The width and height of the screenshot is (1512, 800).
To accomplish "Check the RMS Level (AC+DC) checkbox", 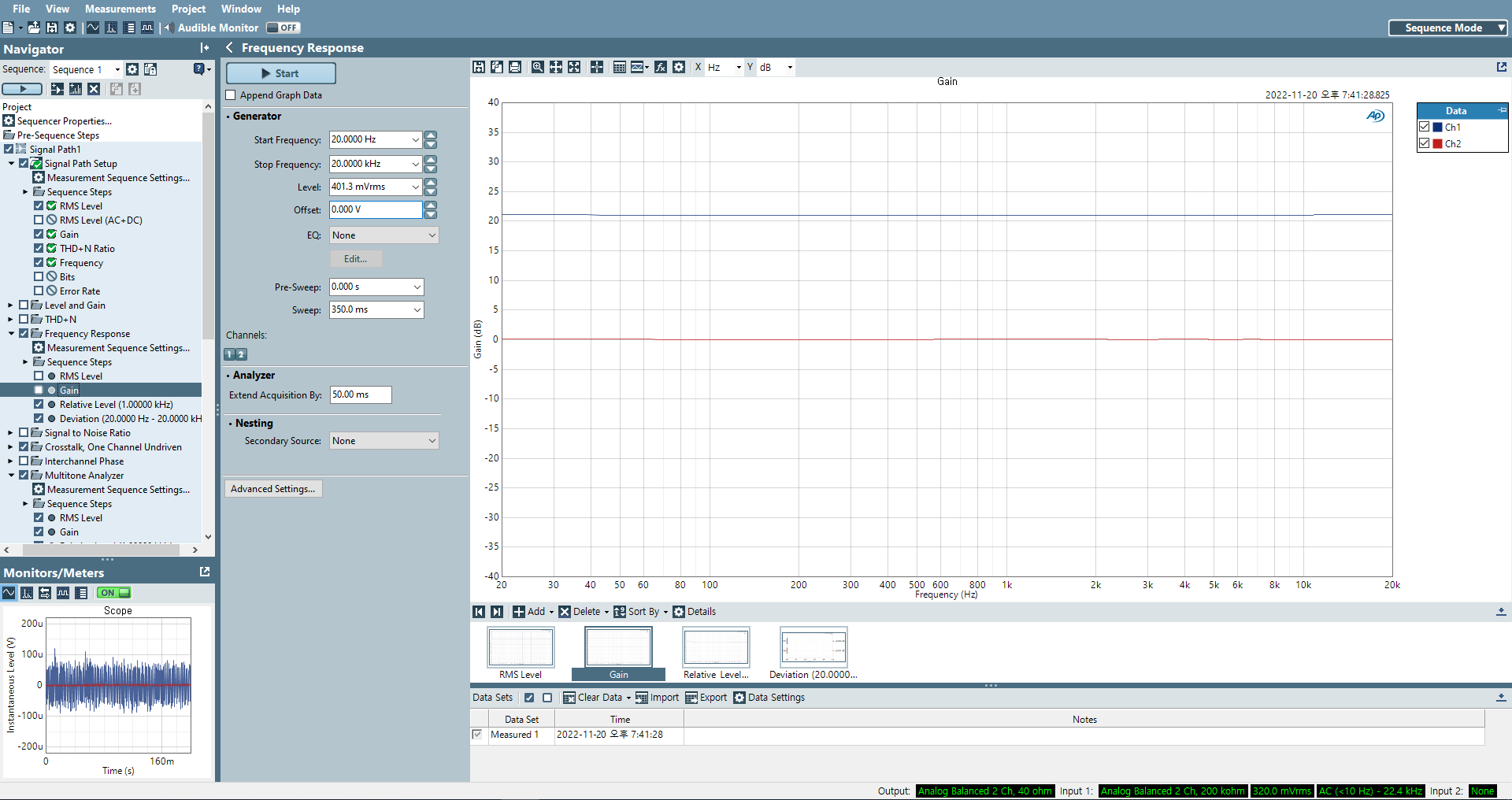I will click(x=39, y=220).
